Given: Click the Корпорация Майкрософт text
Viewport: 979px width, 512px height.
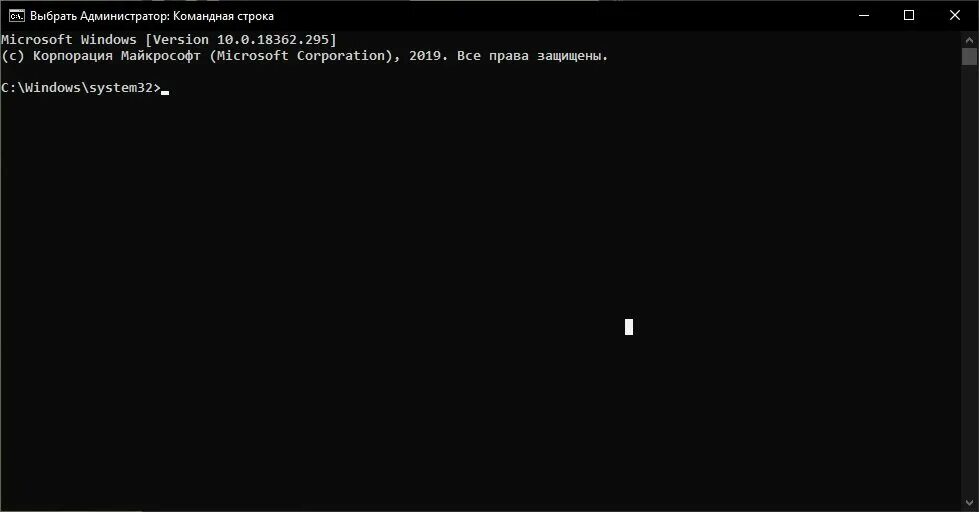Looking at the screenshot, I should click(117, 56).
